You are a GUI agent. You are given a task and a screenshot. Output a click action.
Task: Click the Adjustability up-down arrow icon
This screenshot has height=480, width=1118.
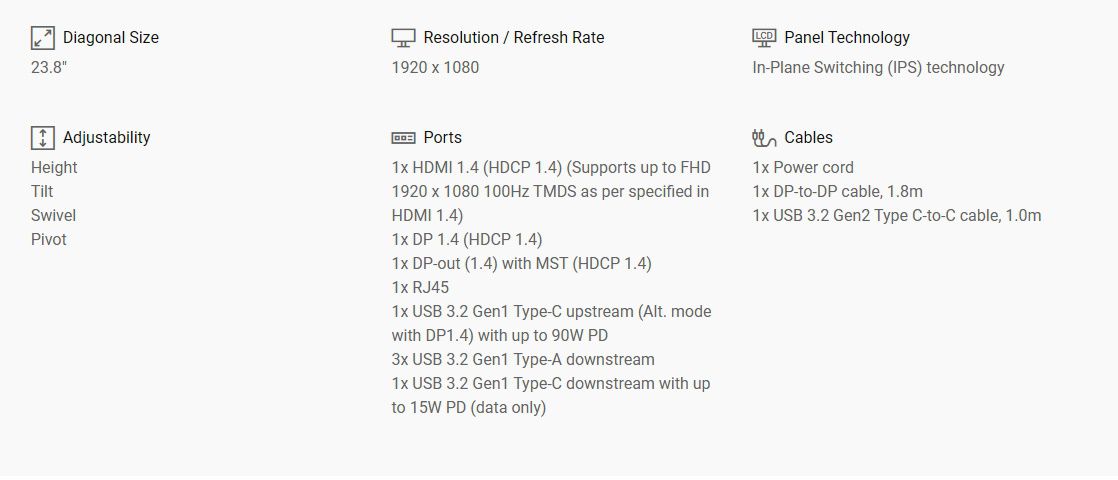tap(43, 138)
